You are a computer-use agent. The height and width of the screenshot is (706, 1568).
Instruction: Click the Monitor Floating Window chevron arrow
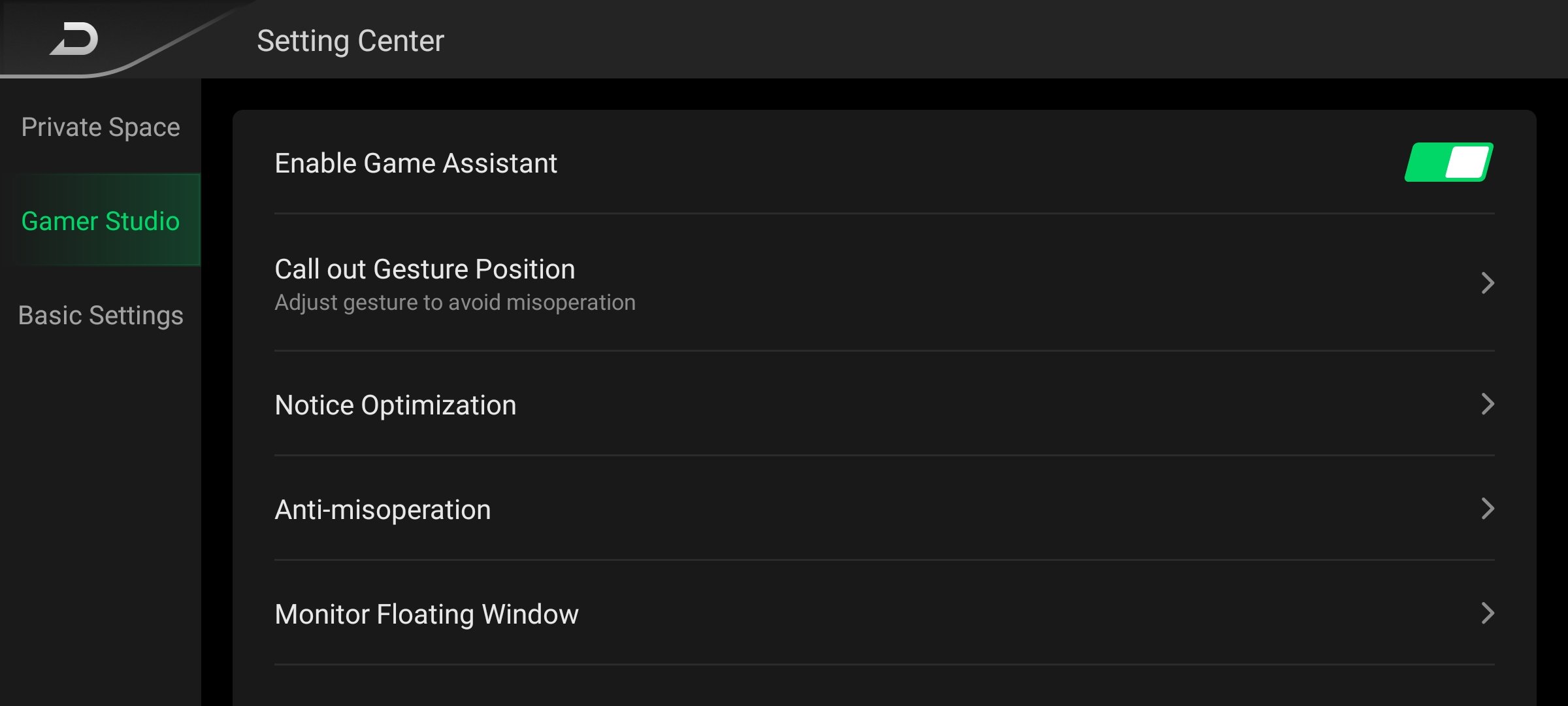coord(1487,613)
